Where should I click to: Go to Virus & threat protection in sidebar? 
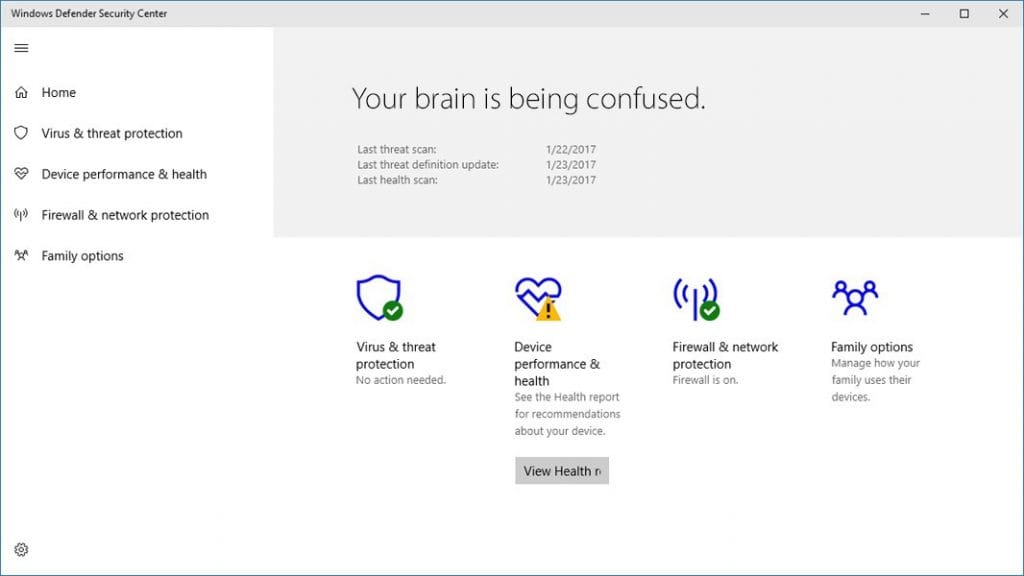click(112, 133)
